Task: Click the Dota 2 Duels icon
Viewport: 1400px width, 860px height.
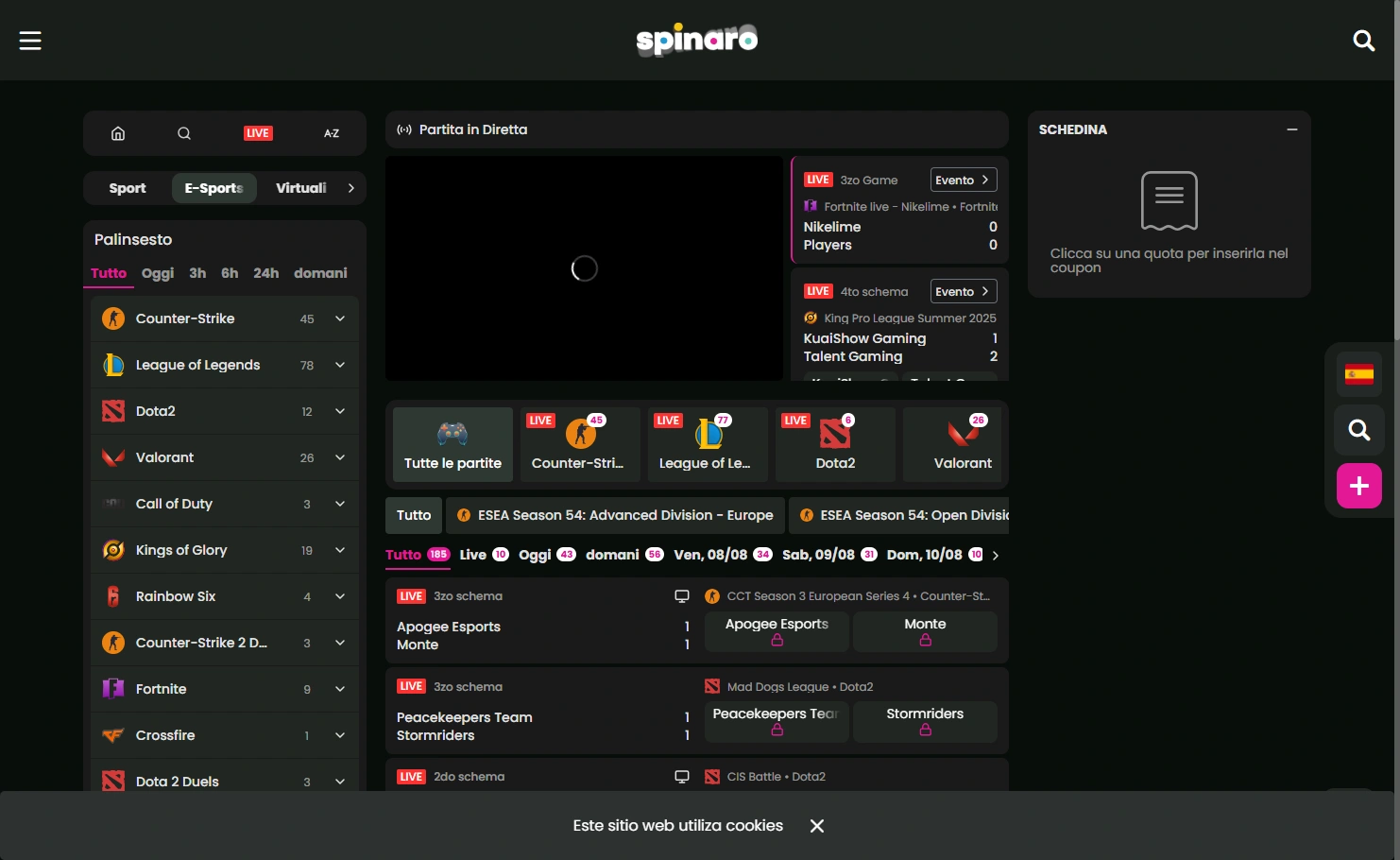Action: point(113,782)
